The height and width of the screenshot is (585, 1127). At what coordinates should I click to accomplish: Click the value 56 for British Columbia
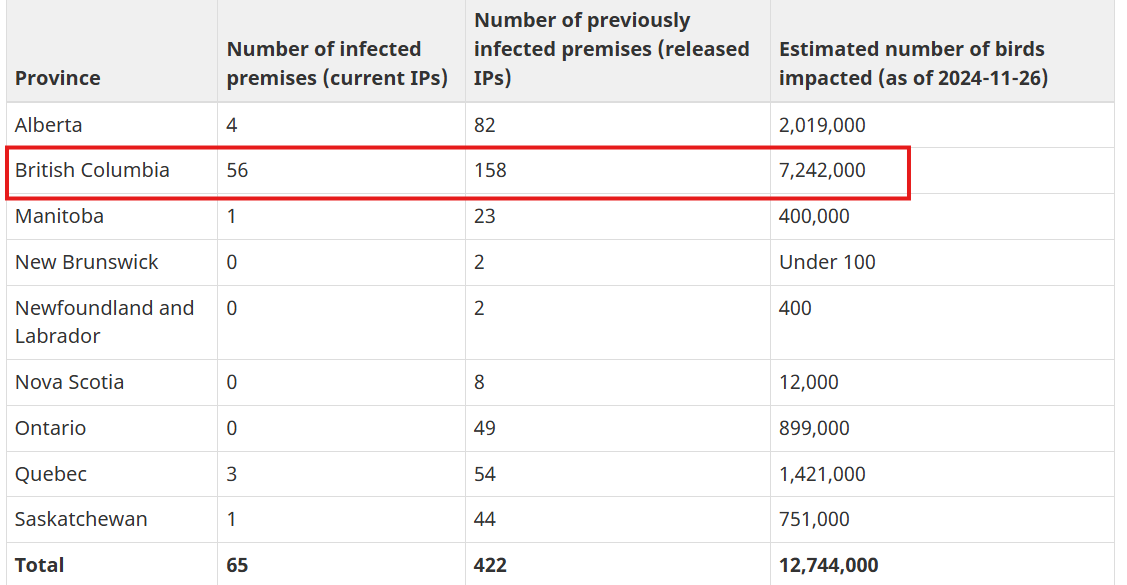tap(237, 170)
